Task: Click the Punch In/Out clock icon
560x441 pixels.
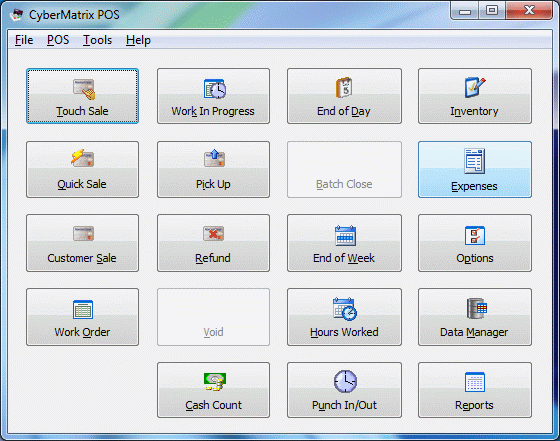Action: 345,381
